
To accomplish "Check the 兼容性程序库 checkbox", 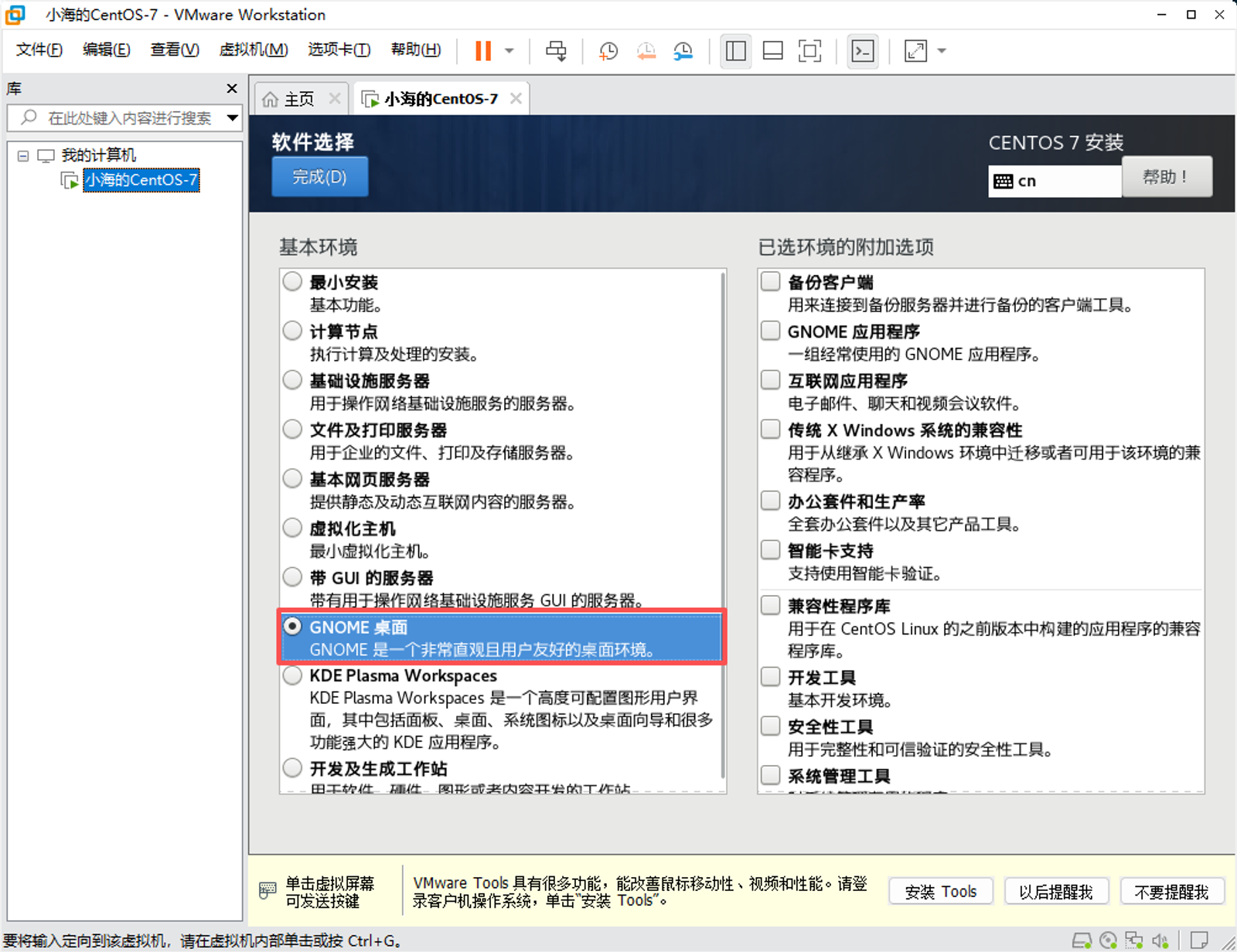I will (770, 605).
